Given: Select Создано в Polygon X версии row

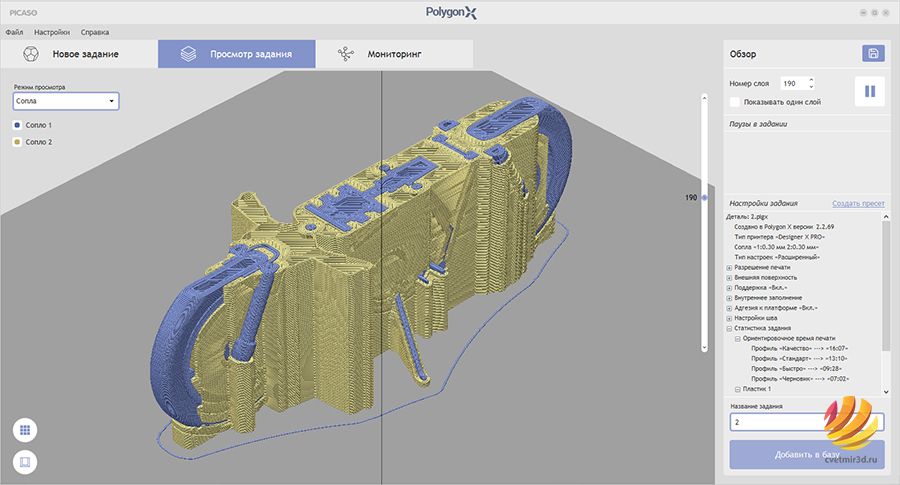Looking at the screenshot, I should point(784,227).
